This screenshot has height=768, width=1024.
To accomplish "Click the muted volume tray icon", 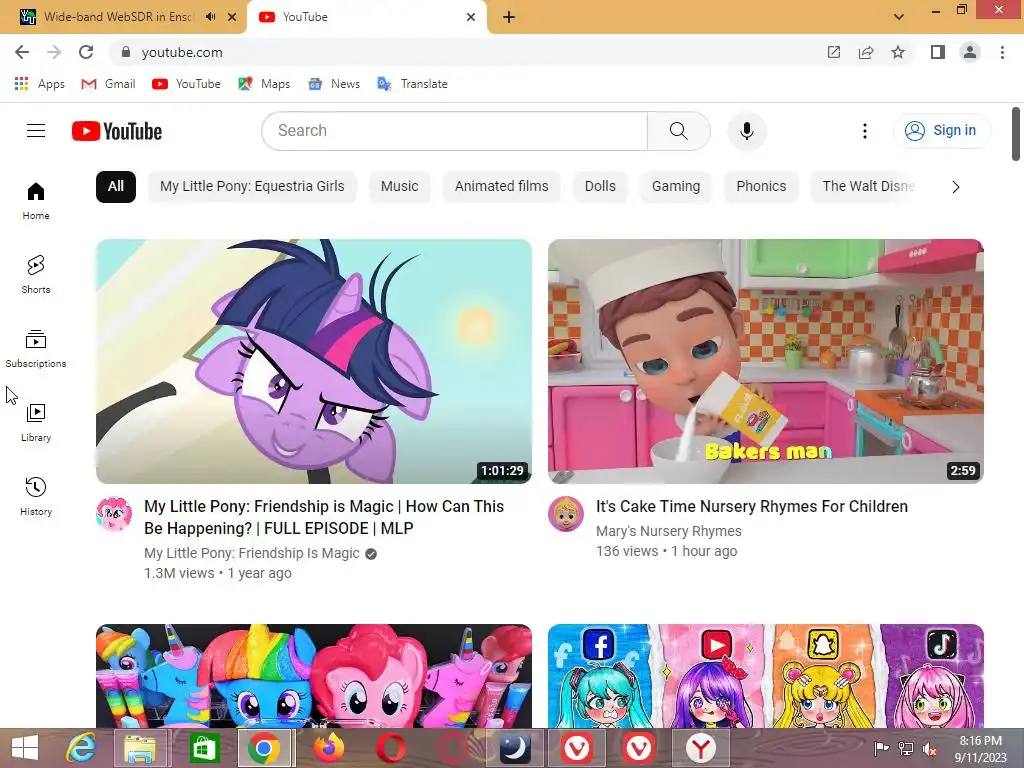I will tap(929, 749).
